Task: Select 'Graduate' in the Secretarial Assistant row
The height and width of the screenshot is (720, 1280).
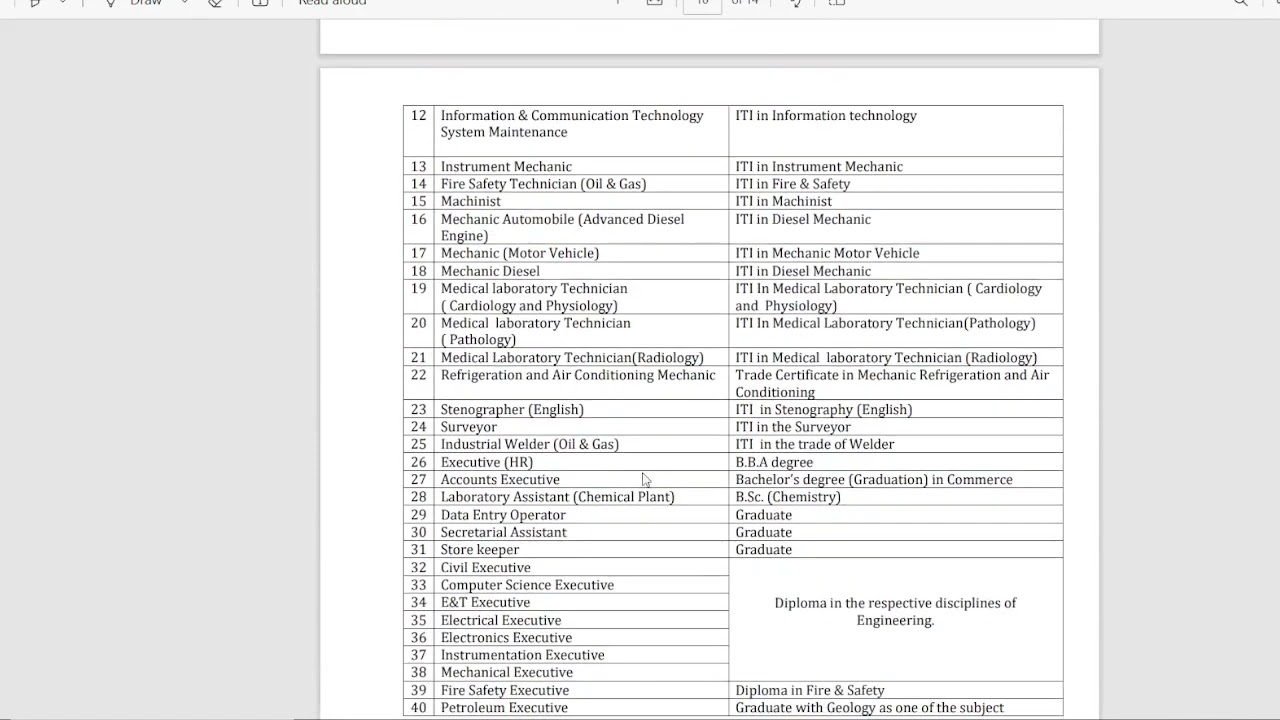Action: coord(764,532)
